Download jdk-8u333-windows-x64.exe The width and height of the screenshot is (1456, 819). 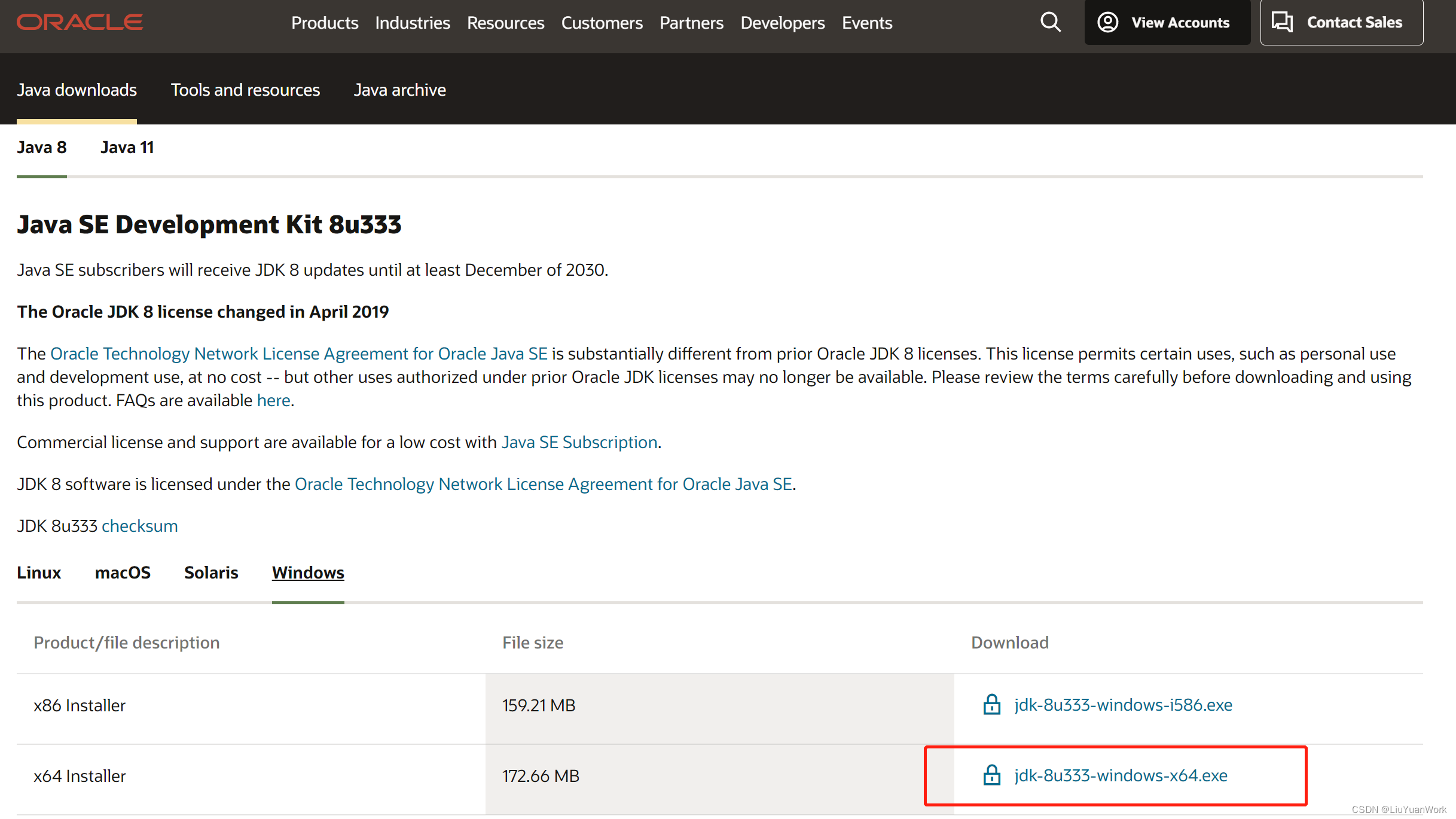(1121, 775)
